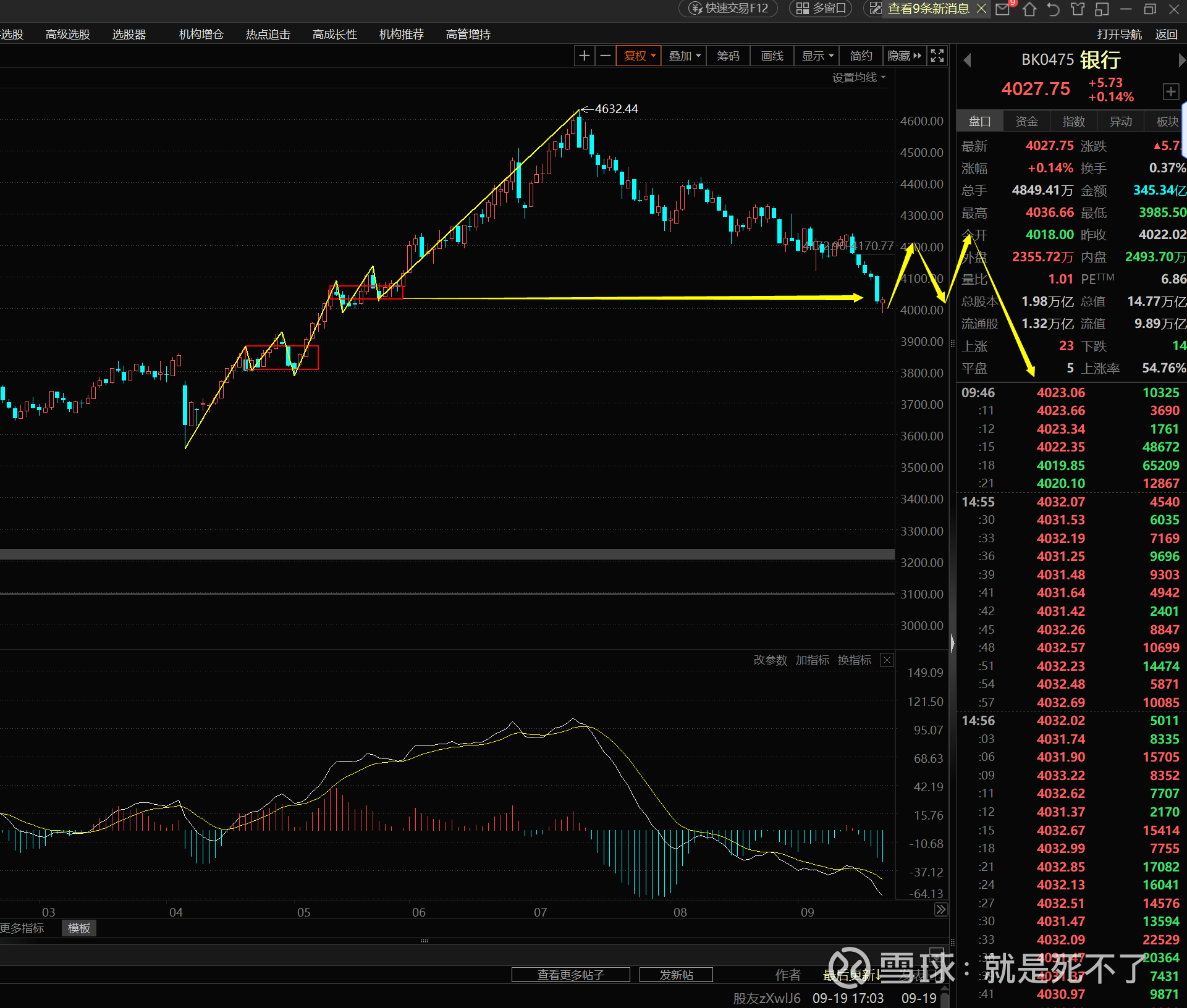Open 机构增仓 menu item
The height and width of the screenshot is (1008, 1187).
(201, 35)
